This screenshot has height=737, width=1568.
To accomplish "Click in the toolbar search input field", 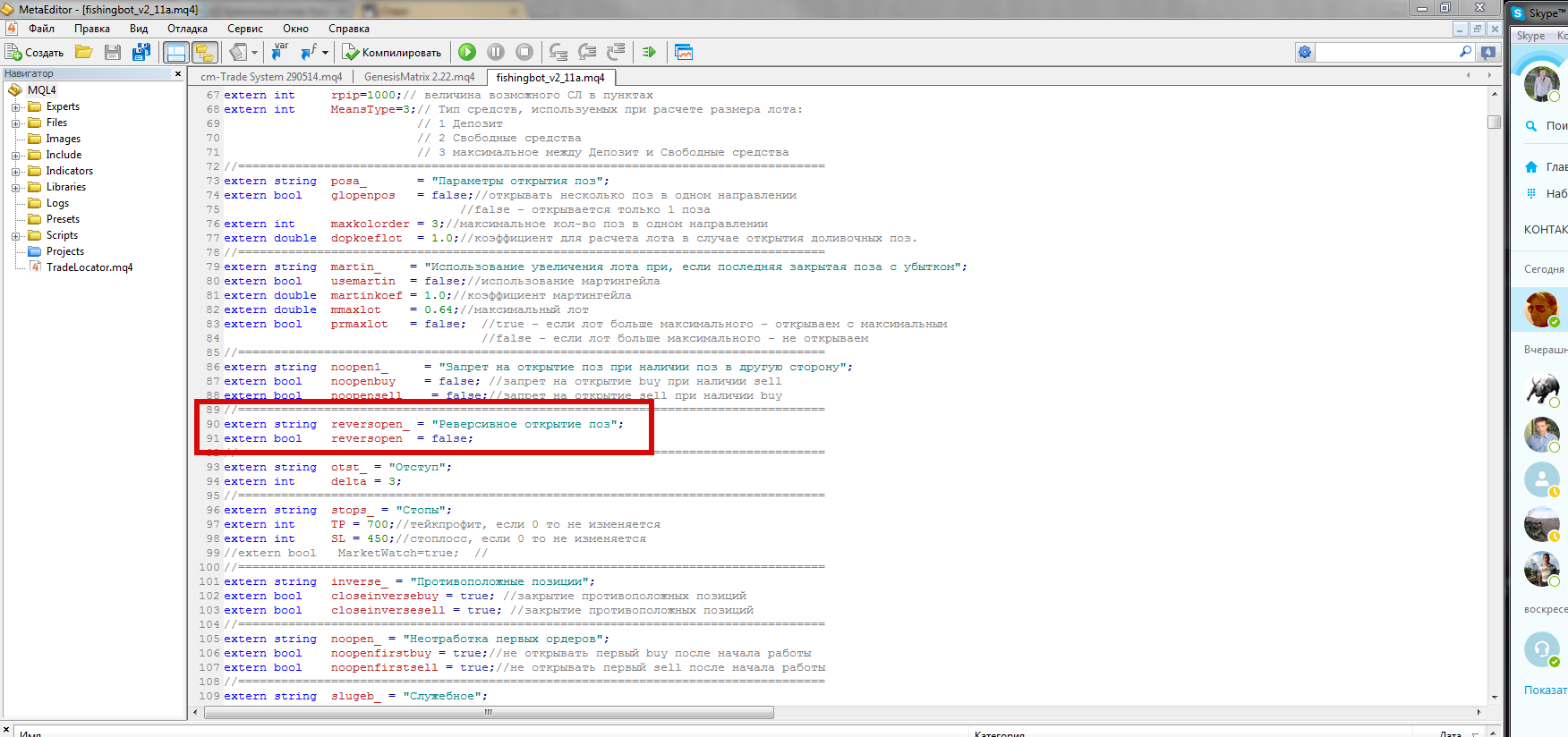I will pos(1387,52).
